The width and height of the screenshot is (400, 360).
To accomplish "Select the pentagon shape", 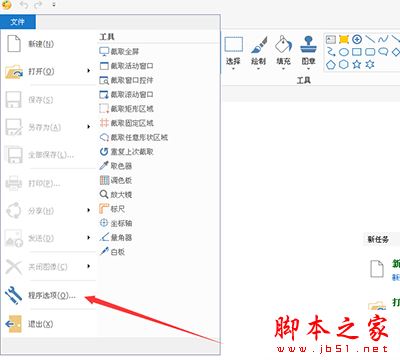I will tap(331, 64).
